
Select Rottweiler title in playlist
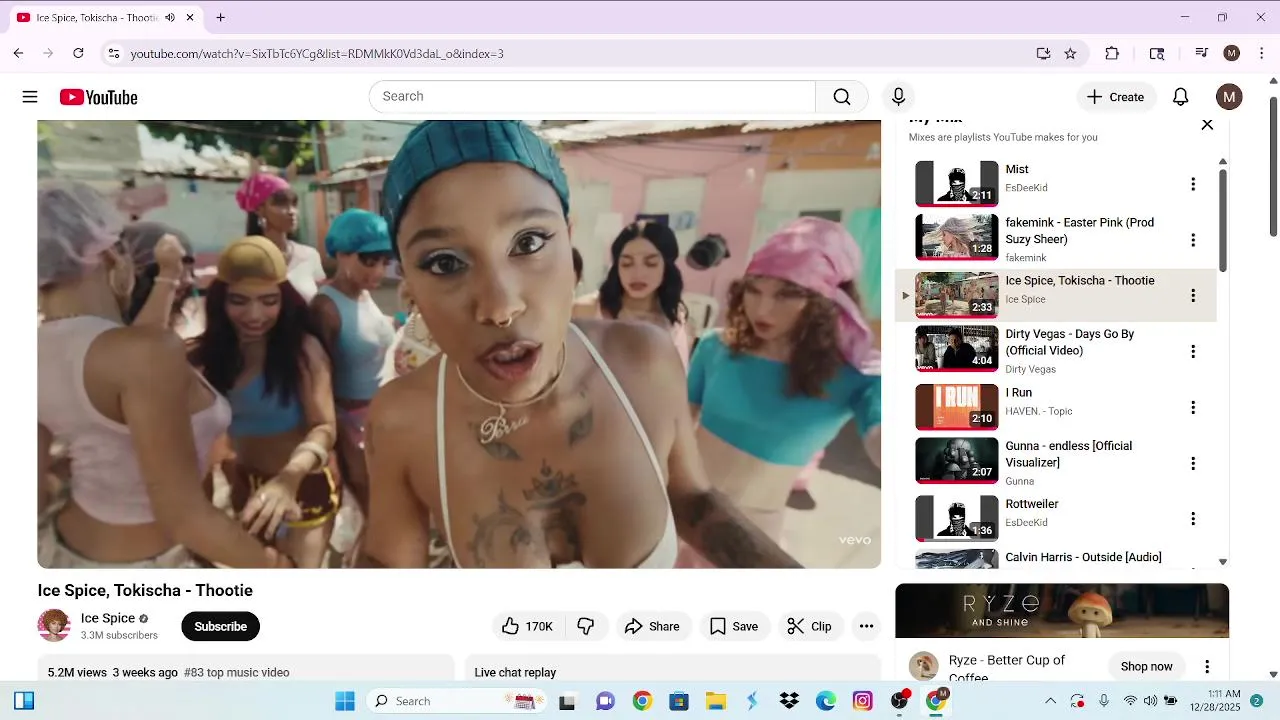tap(1032, 504)
